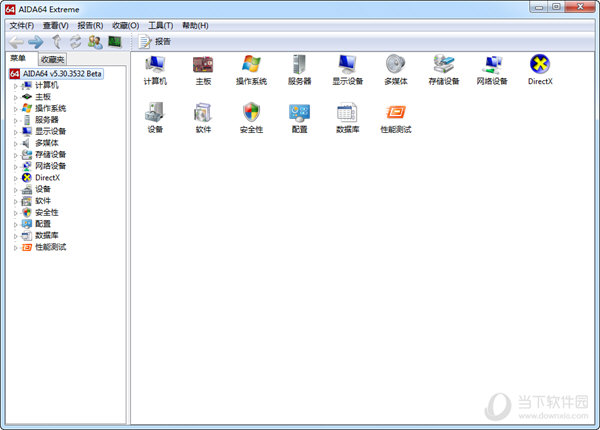The image size is (600, 430).
Task: Select 安全性 in the tree
Action: click(x=47, y=212)
